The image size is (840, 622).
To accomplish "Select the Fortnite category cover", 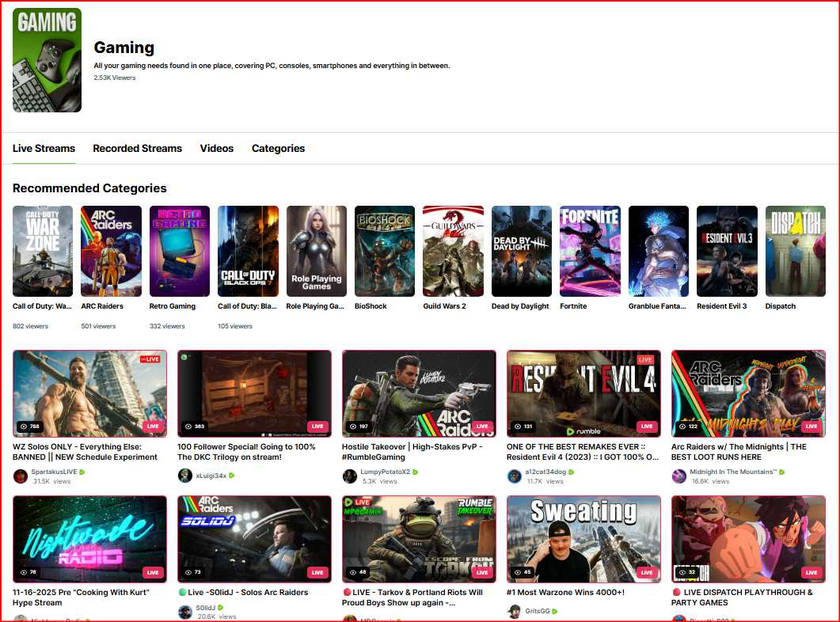I will pos(590,251).
